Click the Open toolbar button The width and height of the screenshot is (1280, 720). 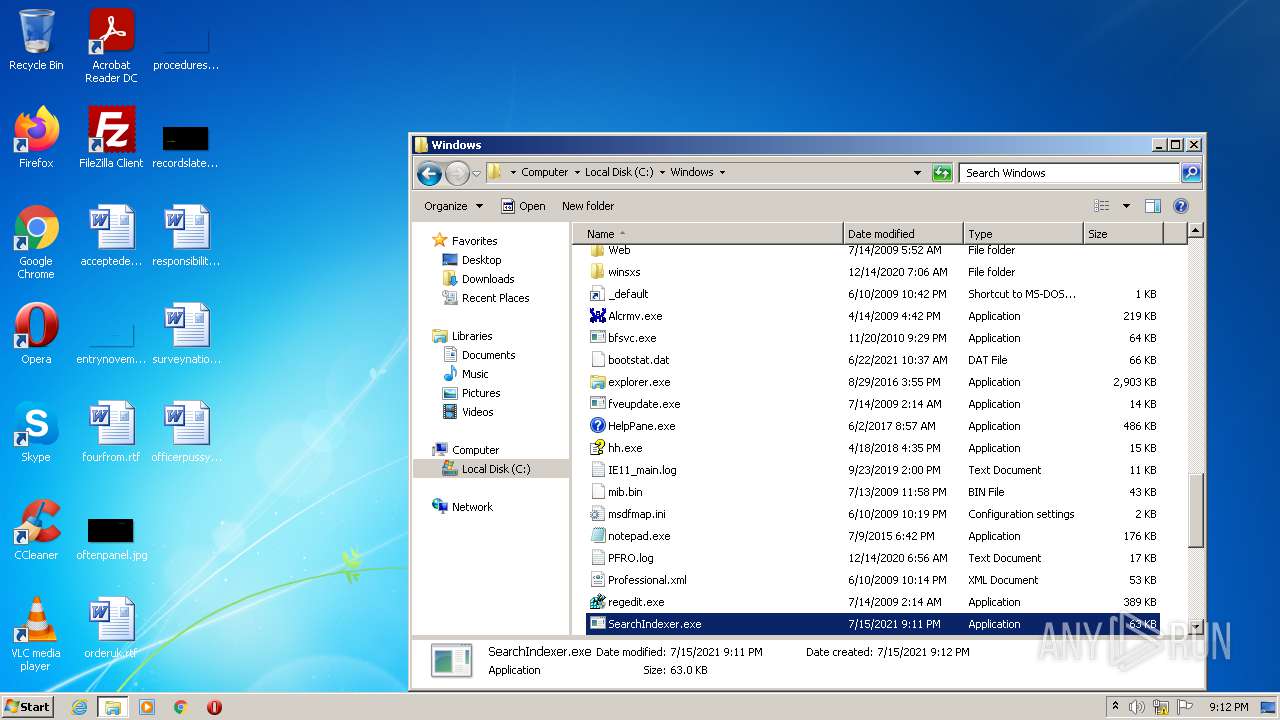(x=523, y=206)
